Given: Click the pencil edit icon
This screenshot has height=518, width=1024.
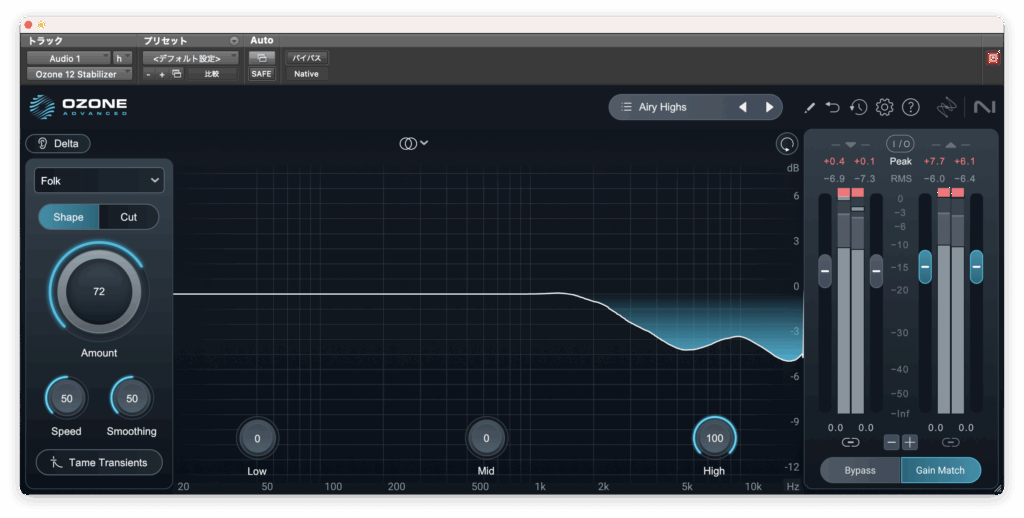Looking at the screenshot, I should (x=810, y=107).
